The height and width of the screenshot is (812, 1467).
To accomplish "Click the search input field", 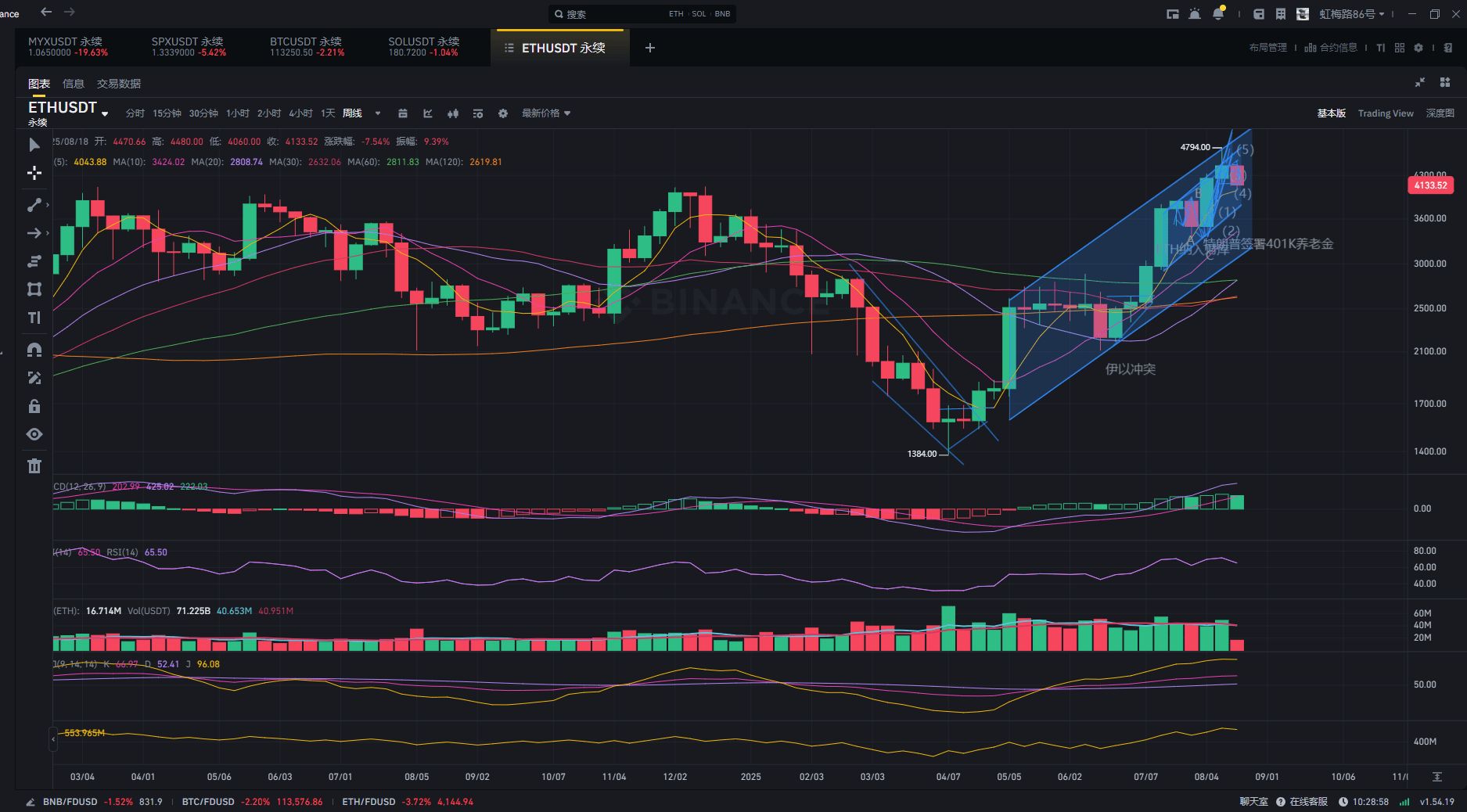I will pyautogui.click(x=642, y=14).
